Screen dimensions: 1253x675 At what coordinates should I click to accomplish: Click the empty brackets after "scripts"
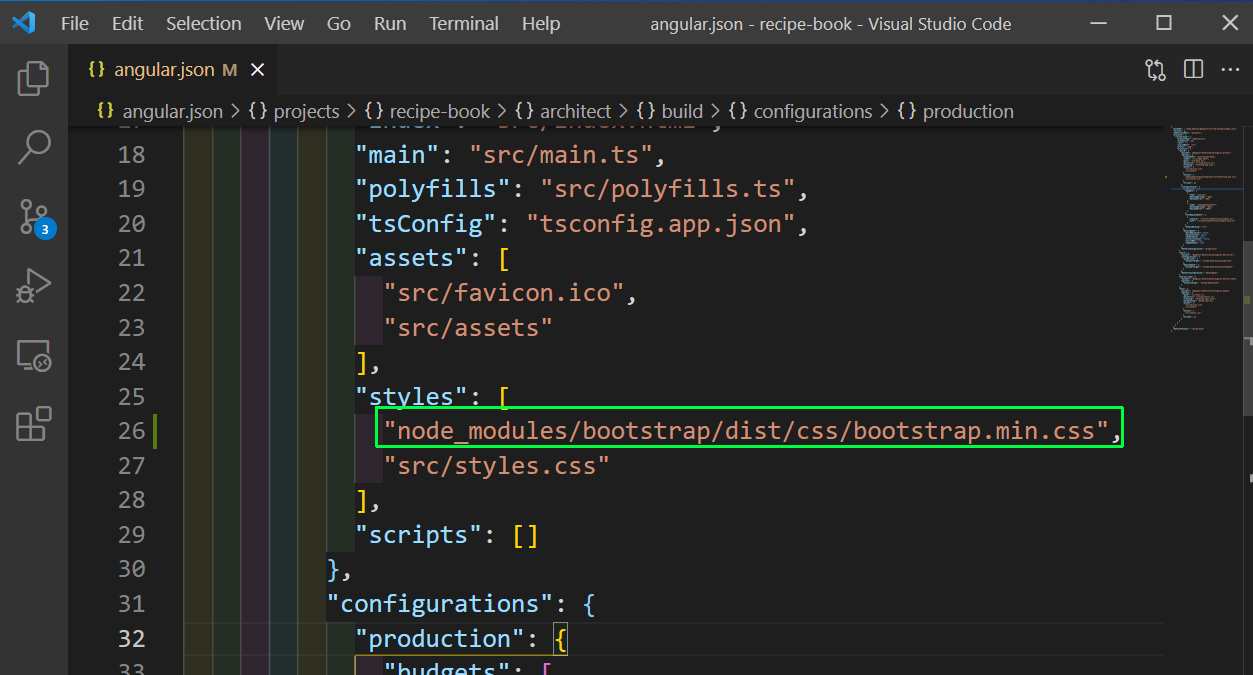525,535
